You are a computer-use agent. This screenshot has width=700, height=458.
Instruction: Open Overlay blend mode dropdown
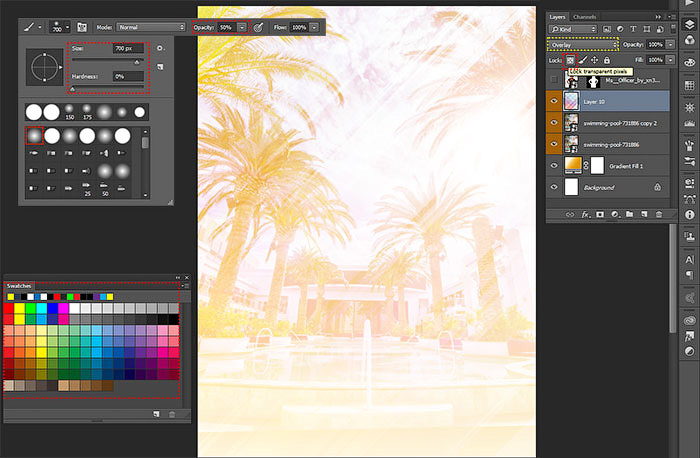point(583,45)
